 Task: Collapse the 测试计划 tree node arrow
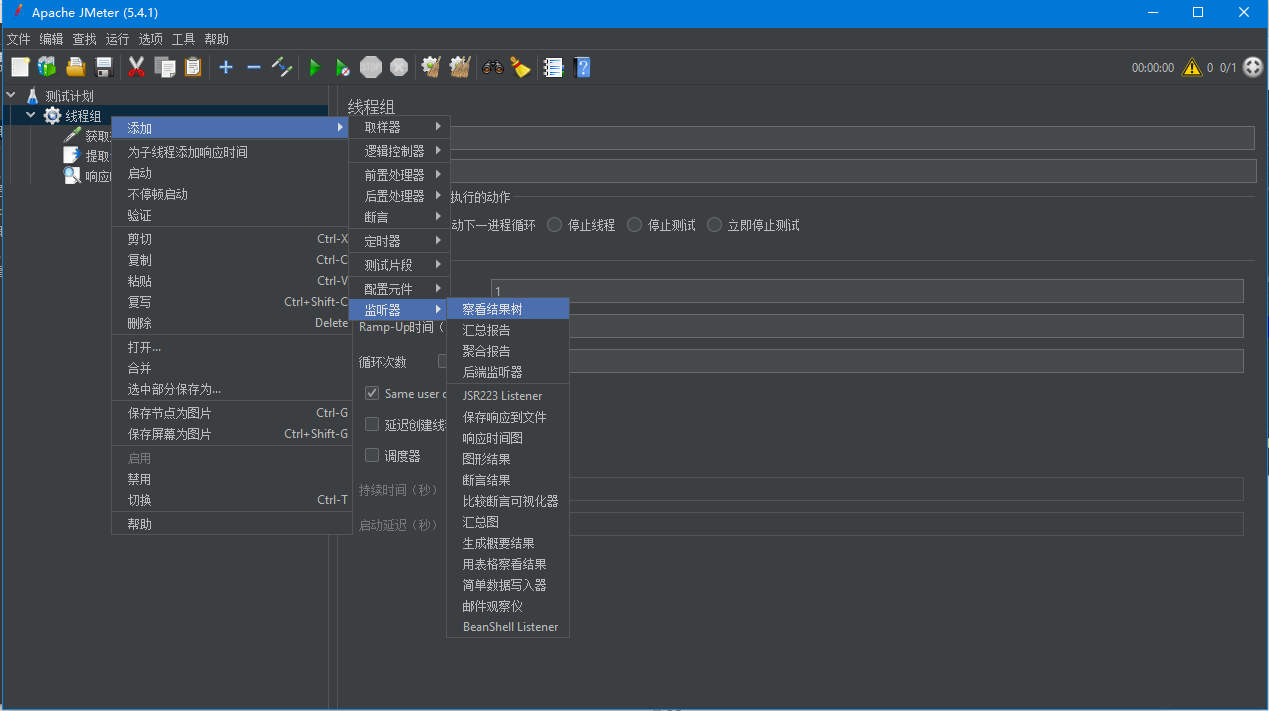click(x=11, y=96)
